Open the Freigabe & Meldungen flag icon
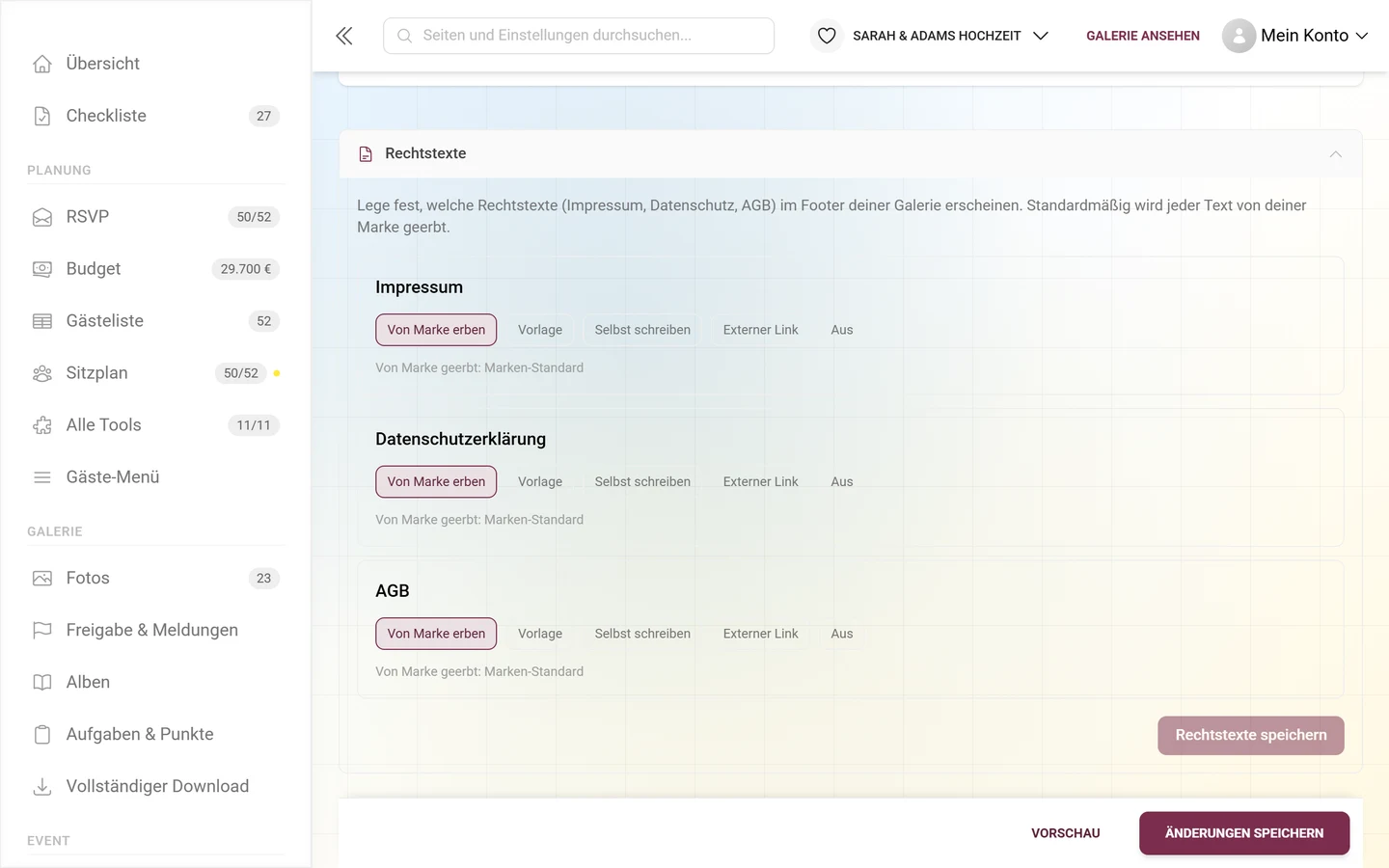 tap(42, 631)
